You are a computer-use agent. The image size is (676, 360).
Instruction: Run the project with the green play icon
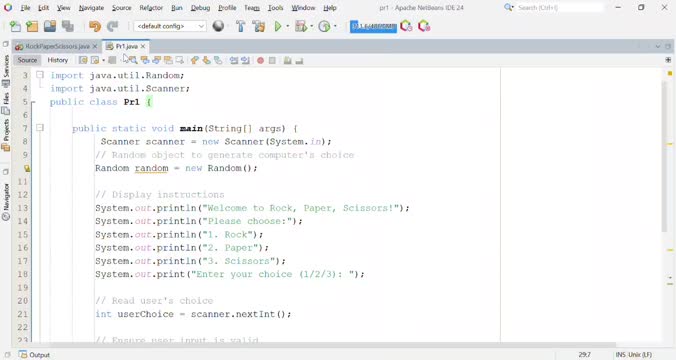(x=278, y=26)
